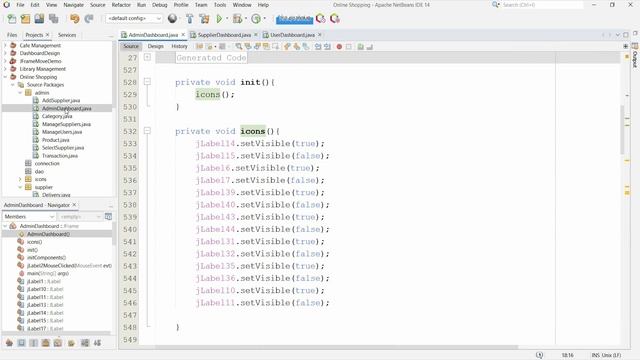Expand the Generated Code fold on line 27

click(147, 58)
